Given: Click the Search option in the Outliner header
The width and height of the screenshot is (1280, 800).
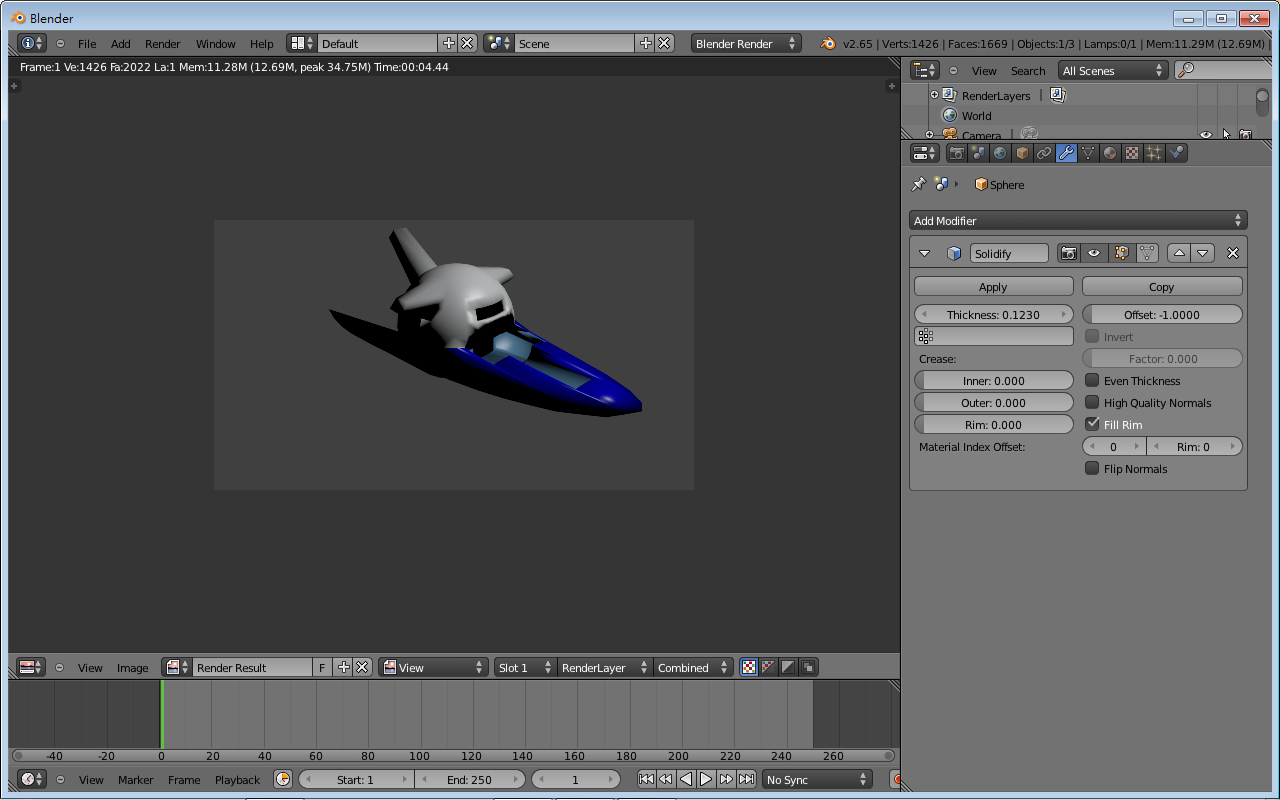Looking at the screenshot, I should tap(1028, 70).
